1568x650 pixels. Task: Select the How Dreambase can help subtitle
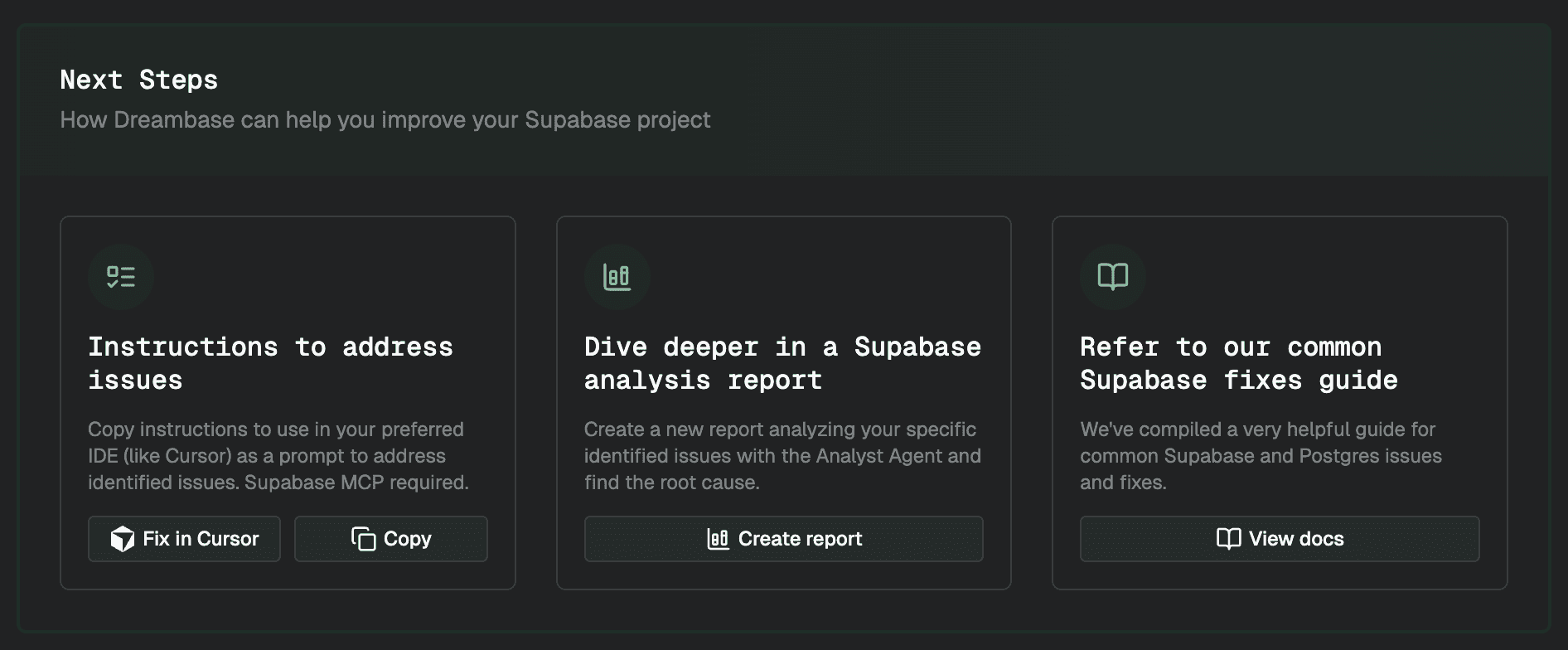point(385,120)
